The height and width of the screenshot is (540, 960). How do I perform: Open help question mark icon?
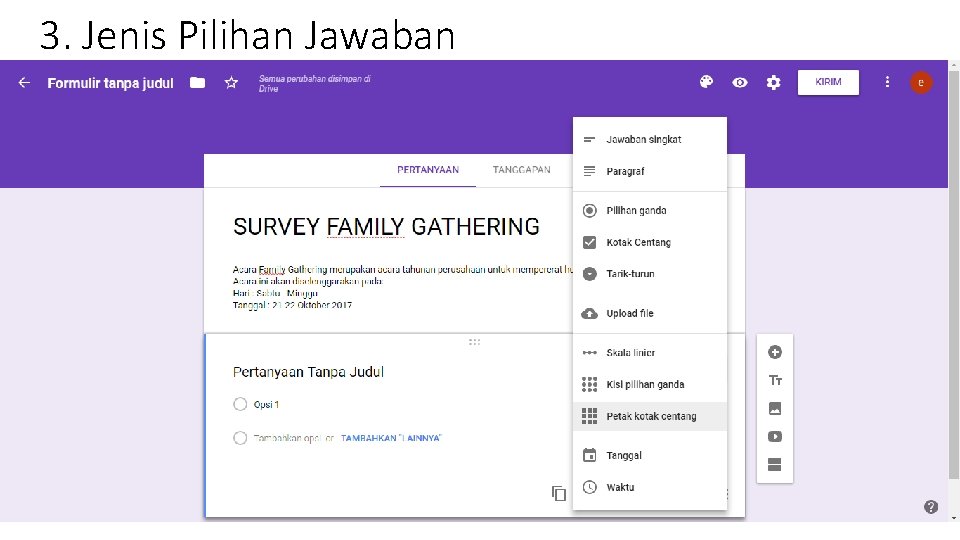coord(931,507)
